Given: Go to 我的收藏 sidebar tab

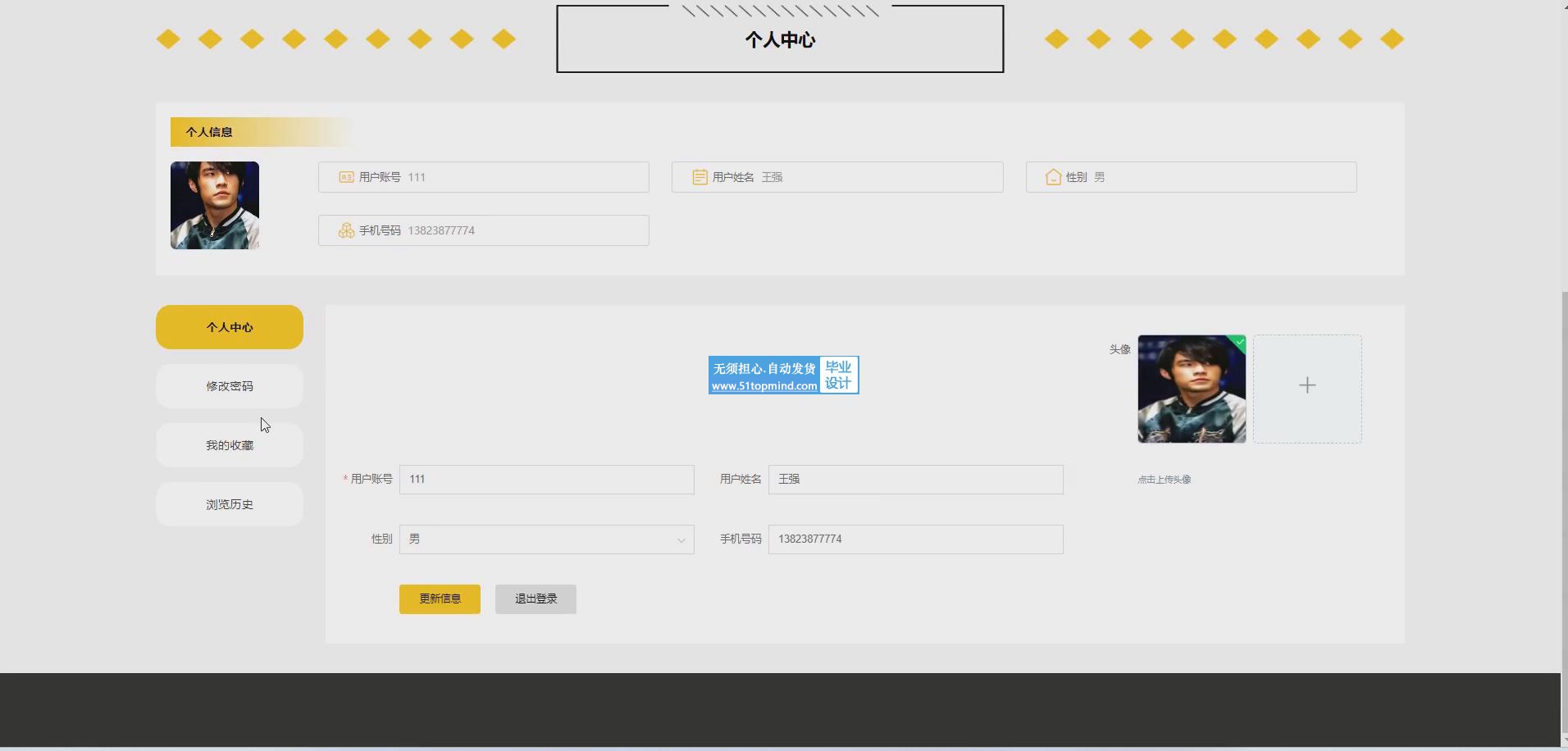Looking at the screenshot, I should tap(230, 445).
